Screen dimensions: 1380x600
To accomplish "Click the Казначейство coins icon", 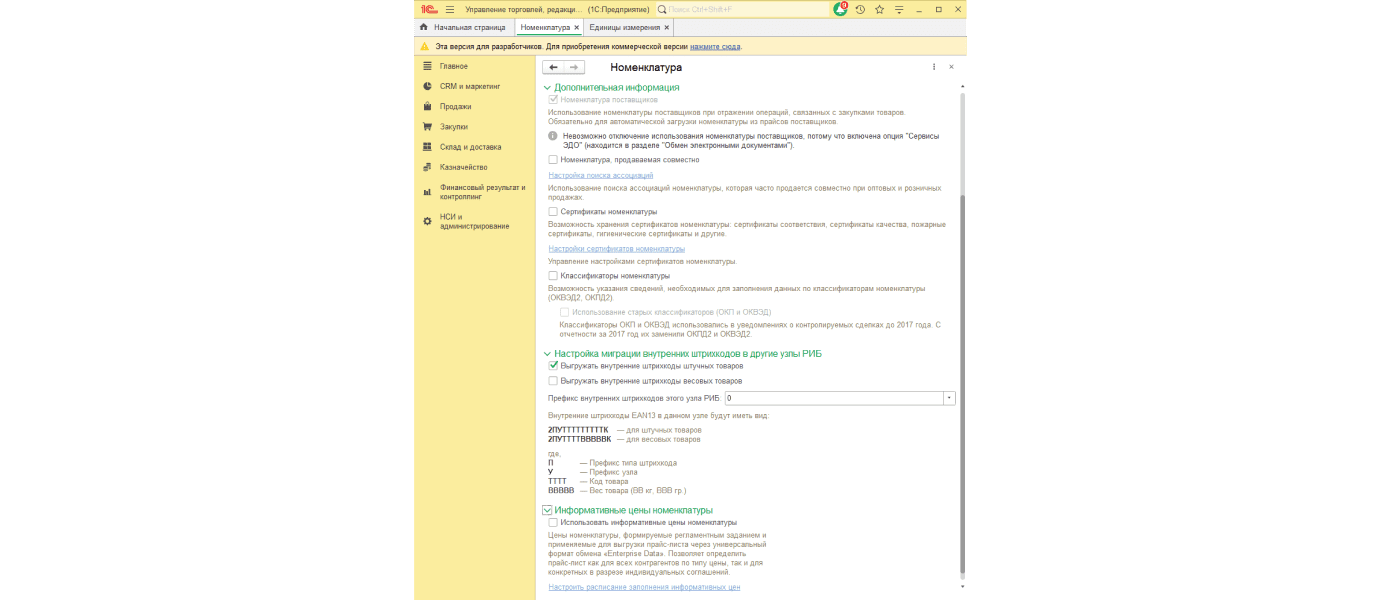I will (x=427, y=167).
